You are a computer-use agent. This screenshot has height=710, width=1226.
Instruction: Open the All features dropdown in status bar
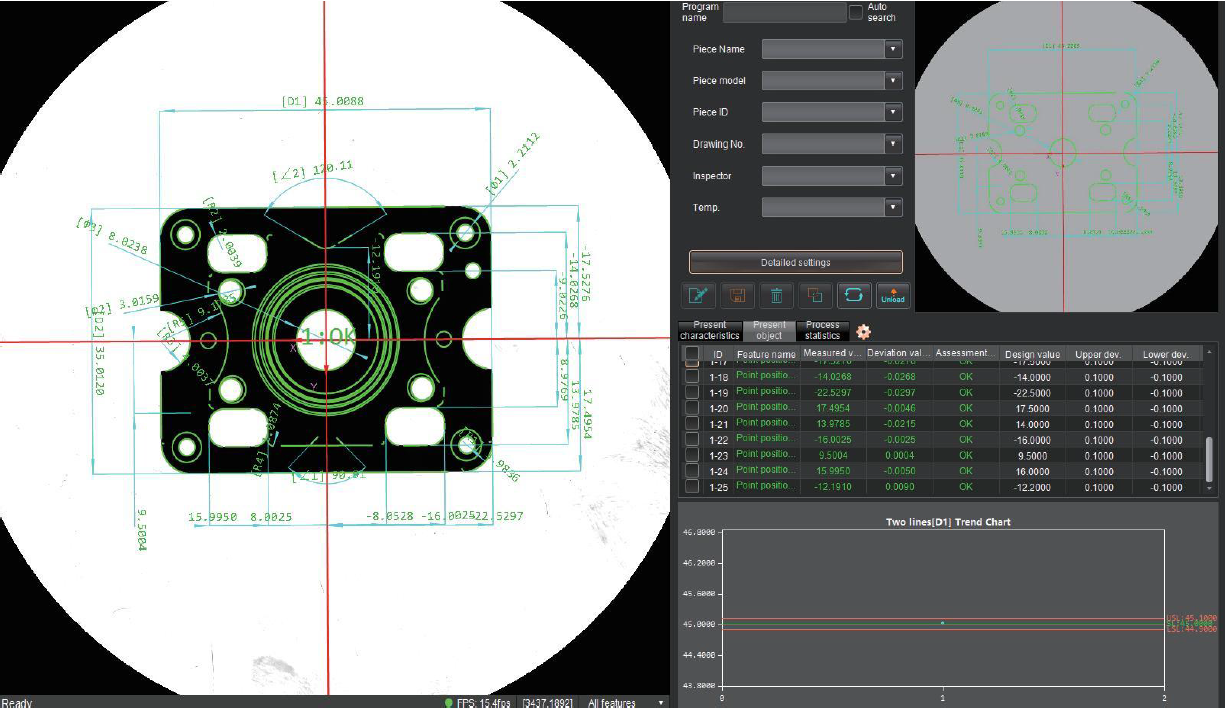click(626, 703)
